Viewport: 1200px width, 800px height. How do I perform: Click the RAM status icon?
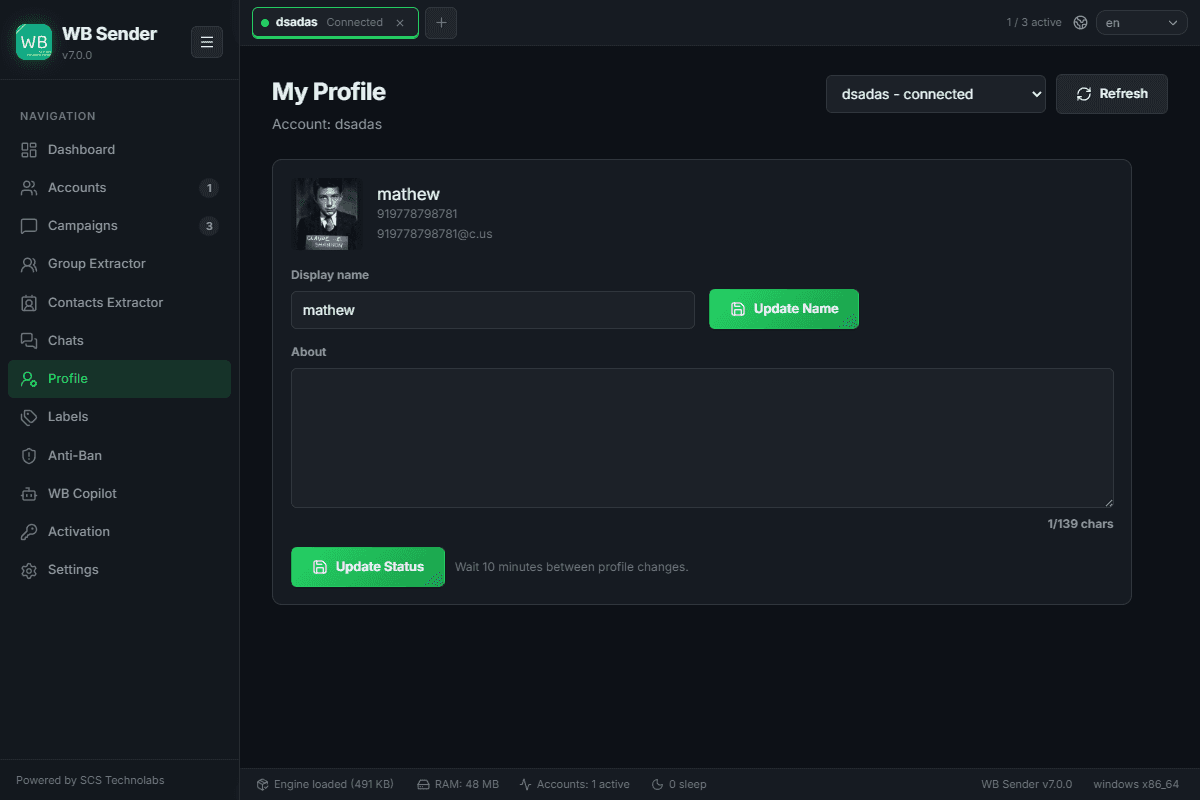click(x=423, y=785)
